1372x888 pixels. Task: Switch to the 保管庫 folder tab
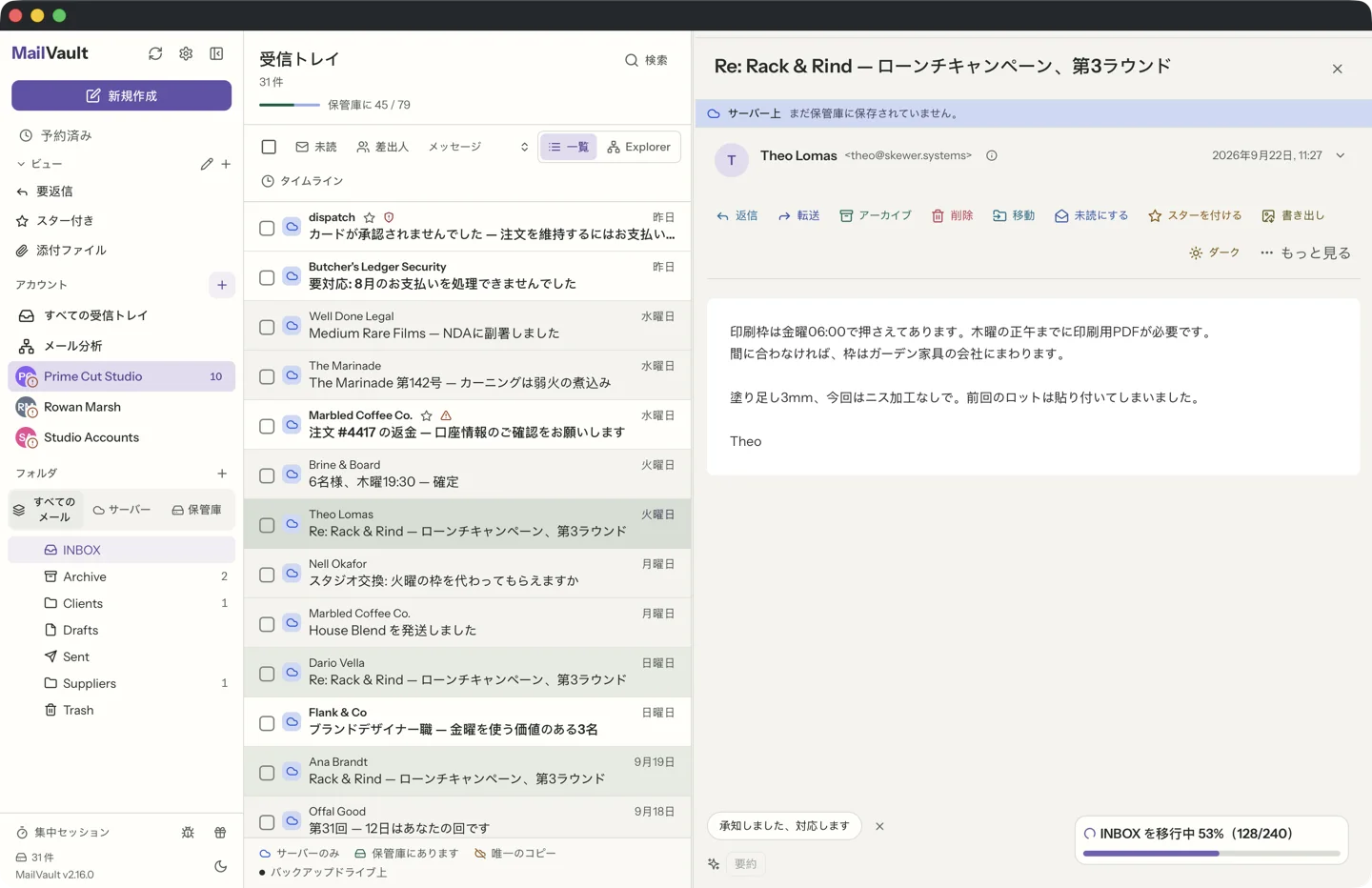(x=197, y=510)
